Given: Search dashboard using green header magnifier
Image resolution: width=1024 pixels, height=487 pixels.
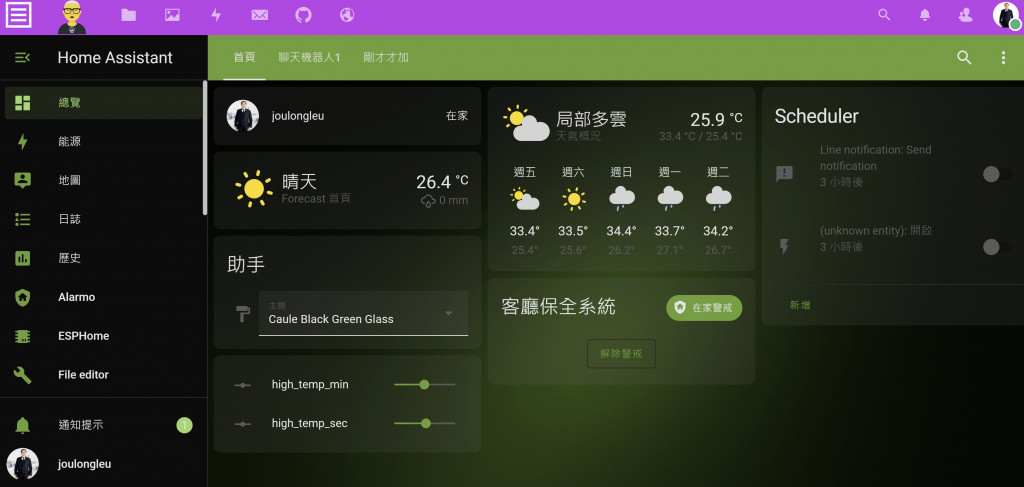Looking at the screenshot, I should (964, 57).
